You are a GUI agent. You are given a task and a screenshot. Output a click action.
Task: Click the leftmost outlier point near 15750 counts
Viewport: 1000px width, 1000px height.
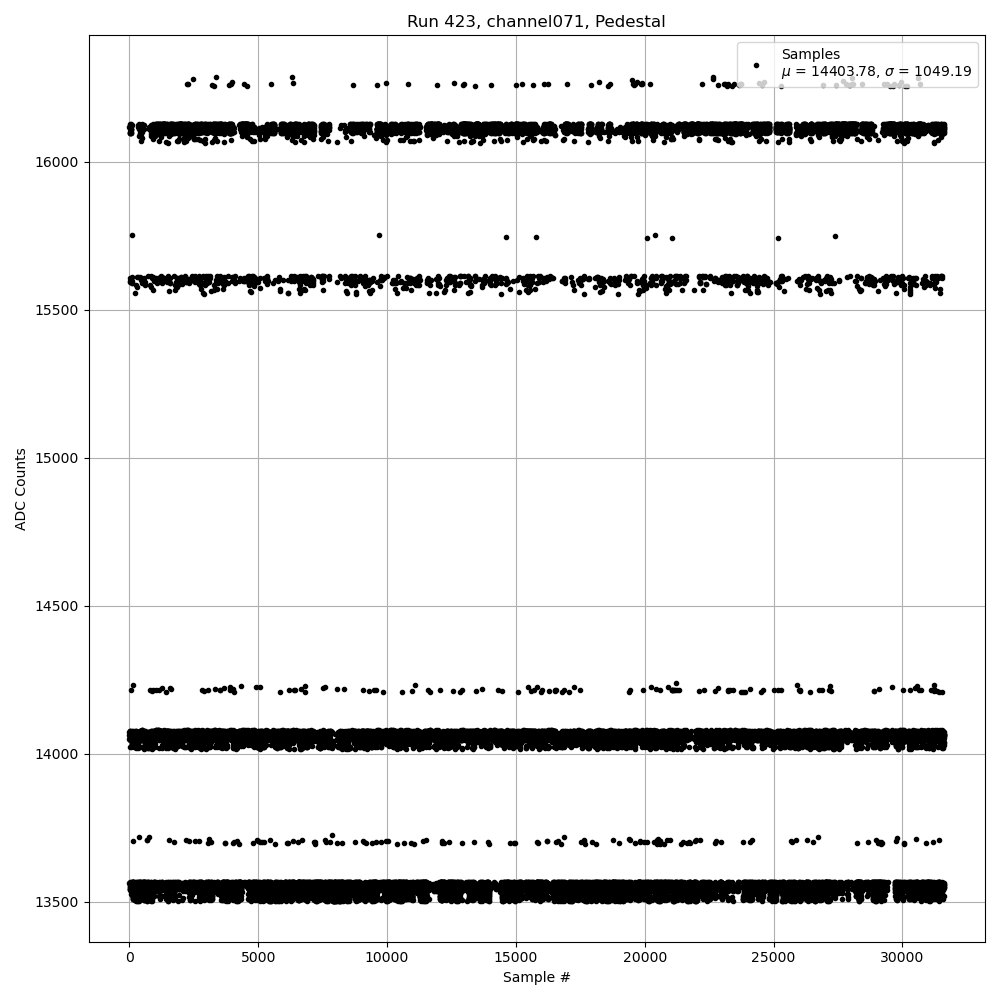[132, 235]
